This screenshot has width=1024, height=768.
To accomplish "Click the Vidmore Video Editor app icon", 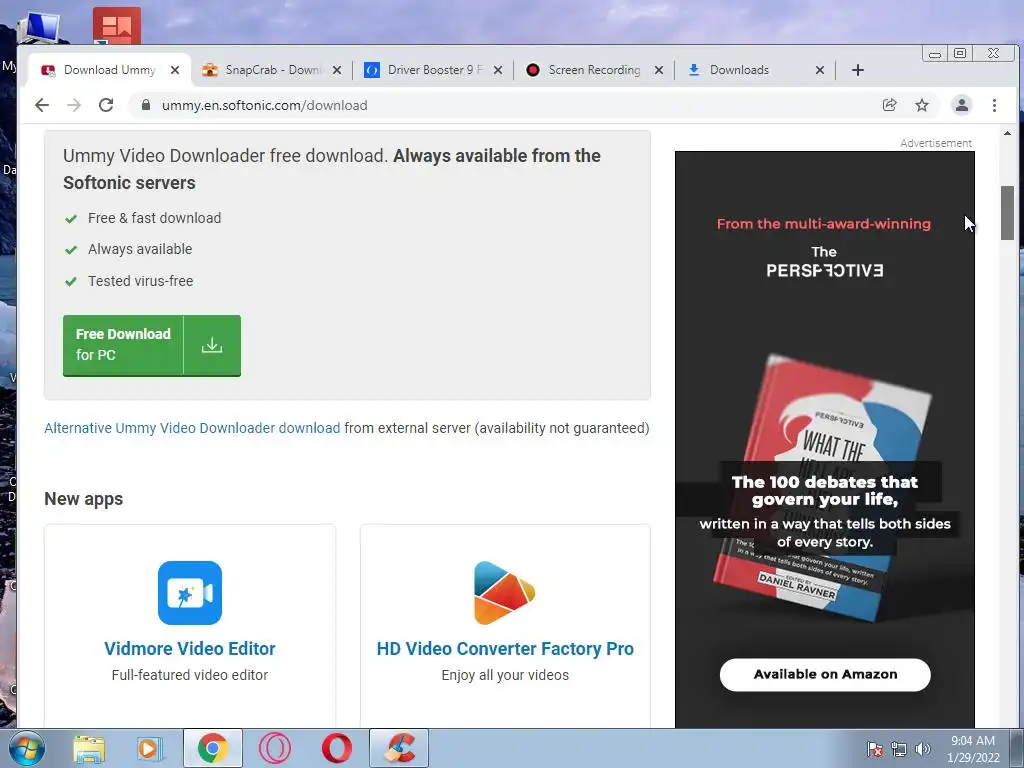I will coord(189,593).
